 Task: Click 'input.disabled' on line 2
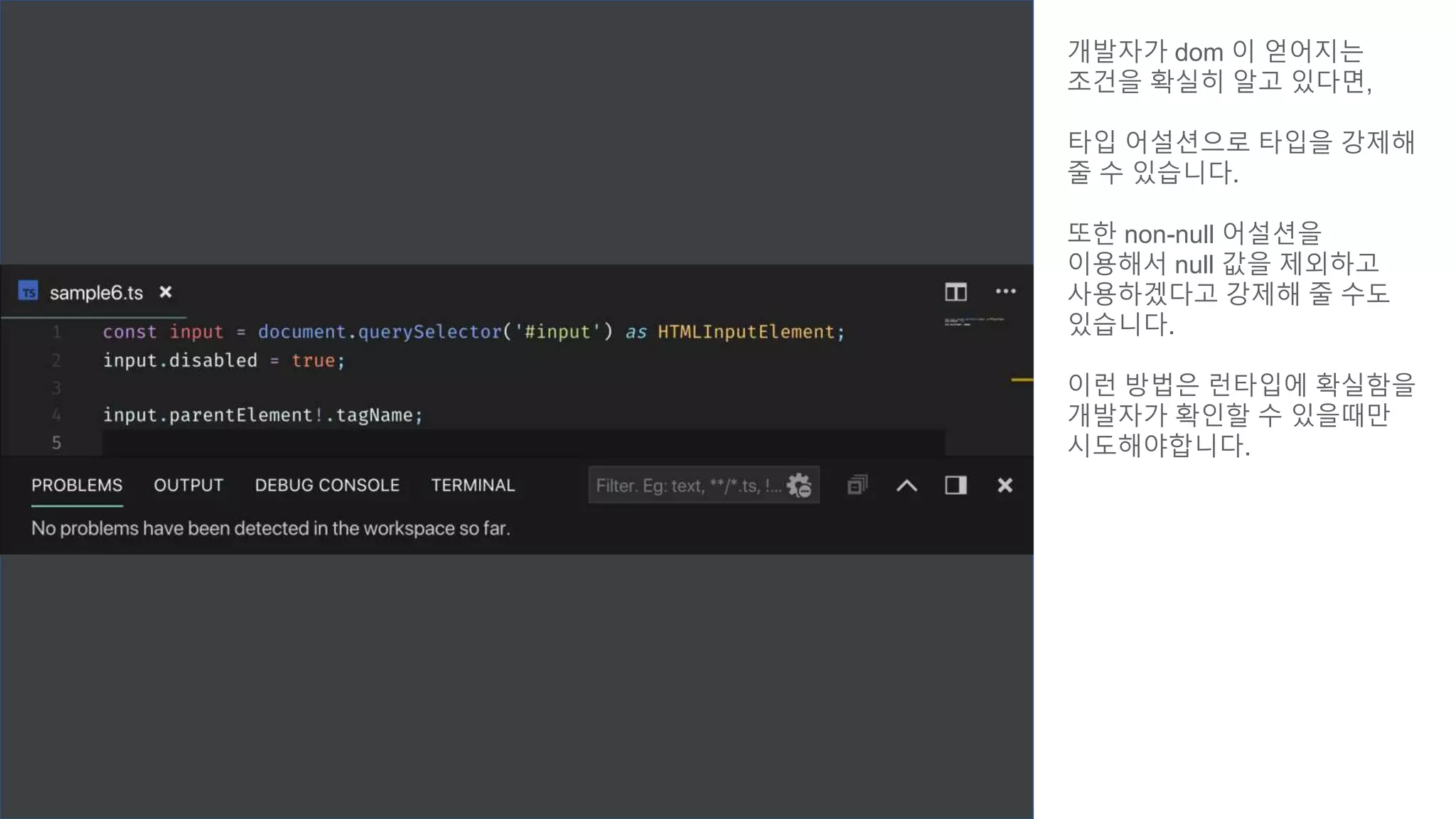click(x=180, y=360)
